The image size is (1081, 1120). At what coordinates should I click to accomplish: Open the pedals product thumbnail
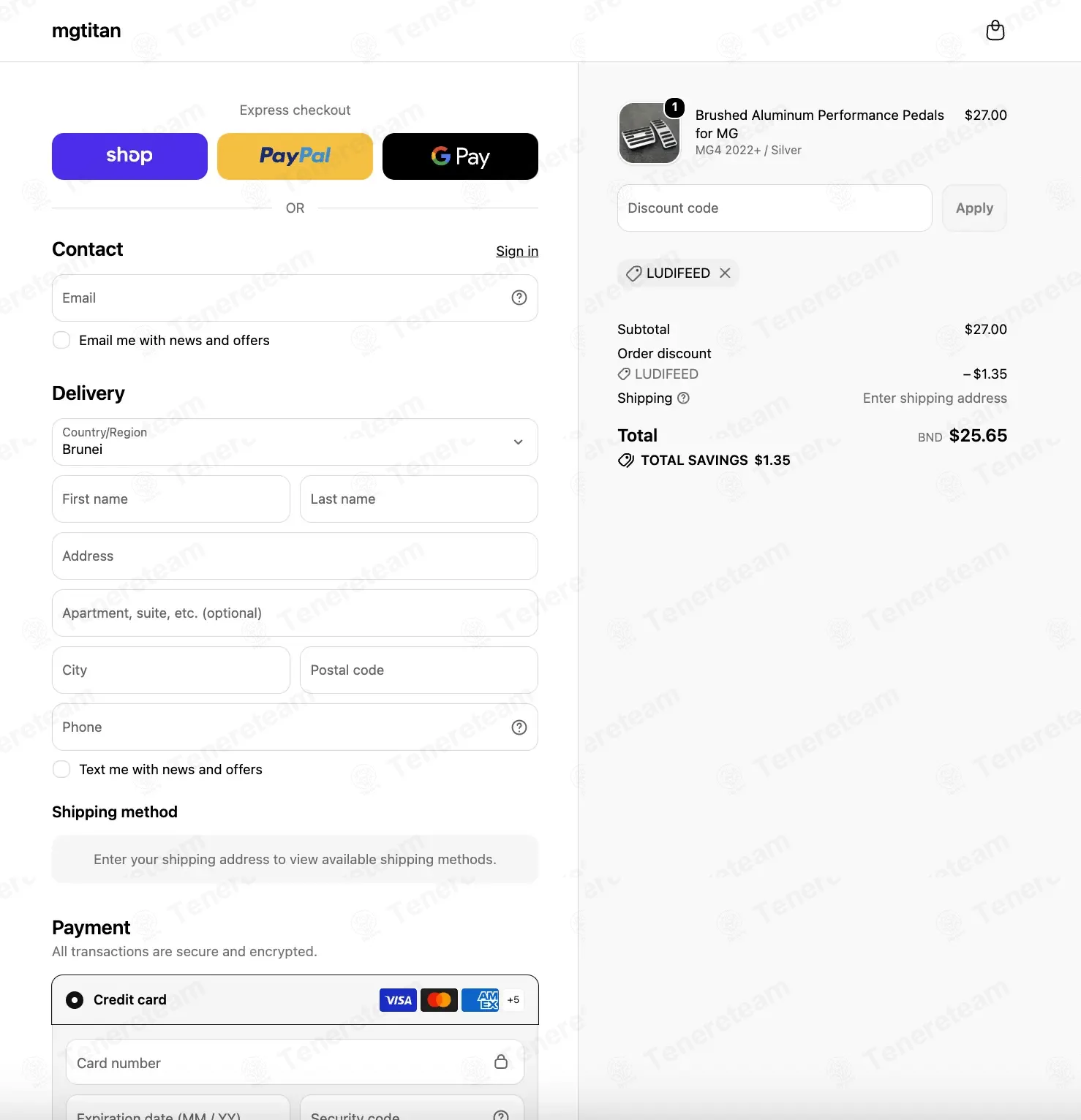649,133
